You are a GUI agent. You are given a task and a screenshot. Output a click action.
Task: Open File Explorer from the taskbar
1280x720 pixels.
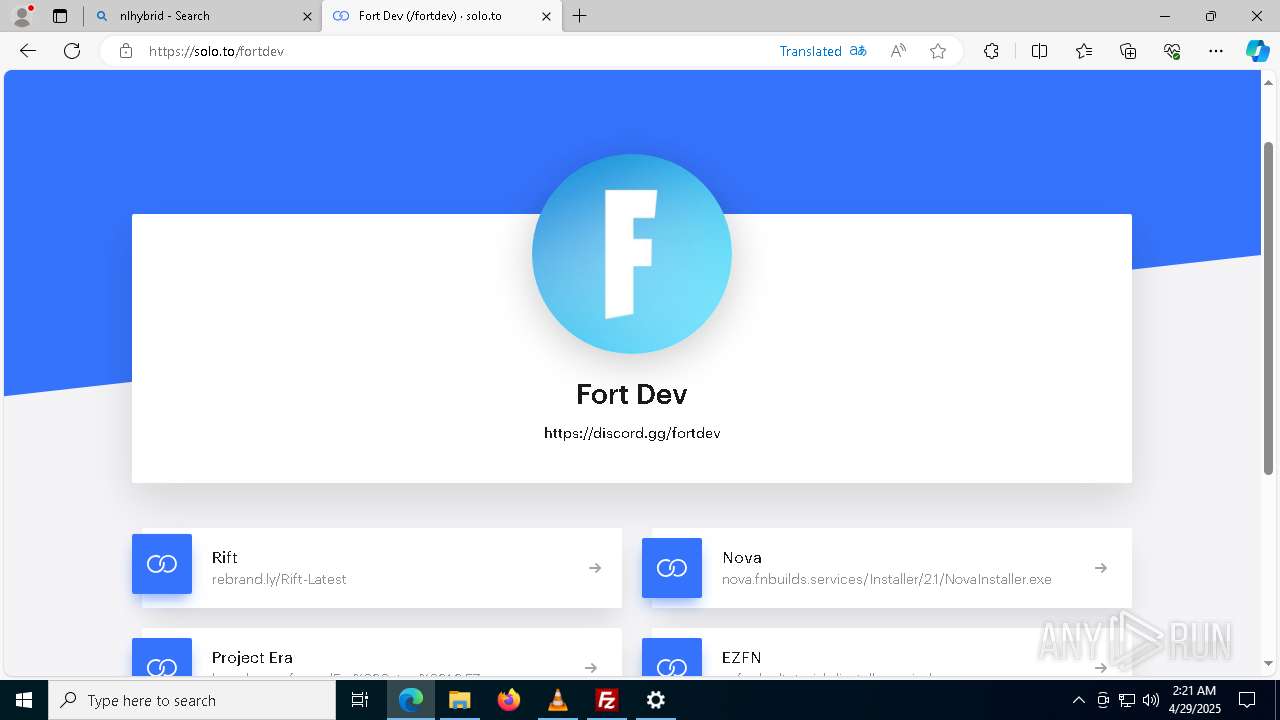pos(460,700)
